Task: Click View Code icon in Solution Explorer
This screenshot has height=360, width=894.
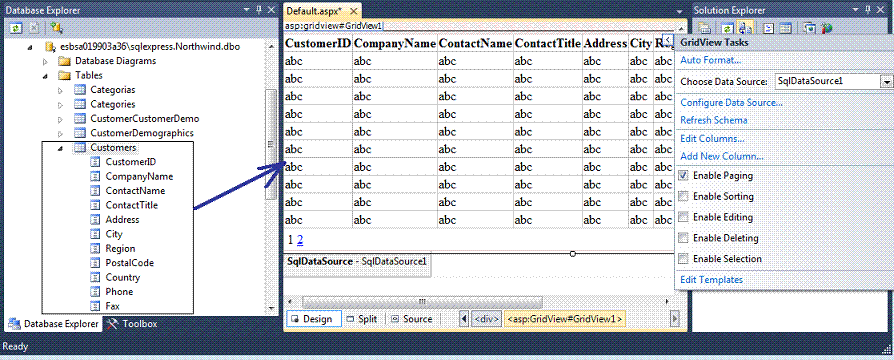Action: (768, 27)
